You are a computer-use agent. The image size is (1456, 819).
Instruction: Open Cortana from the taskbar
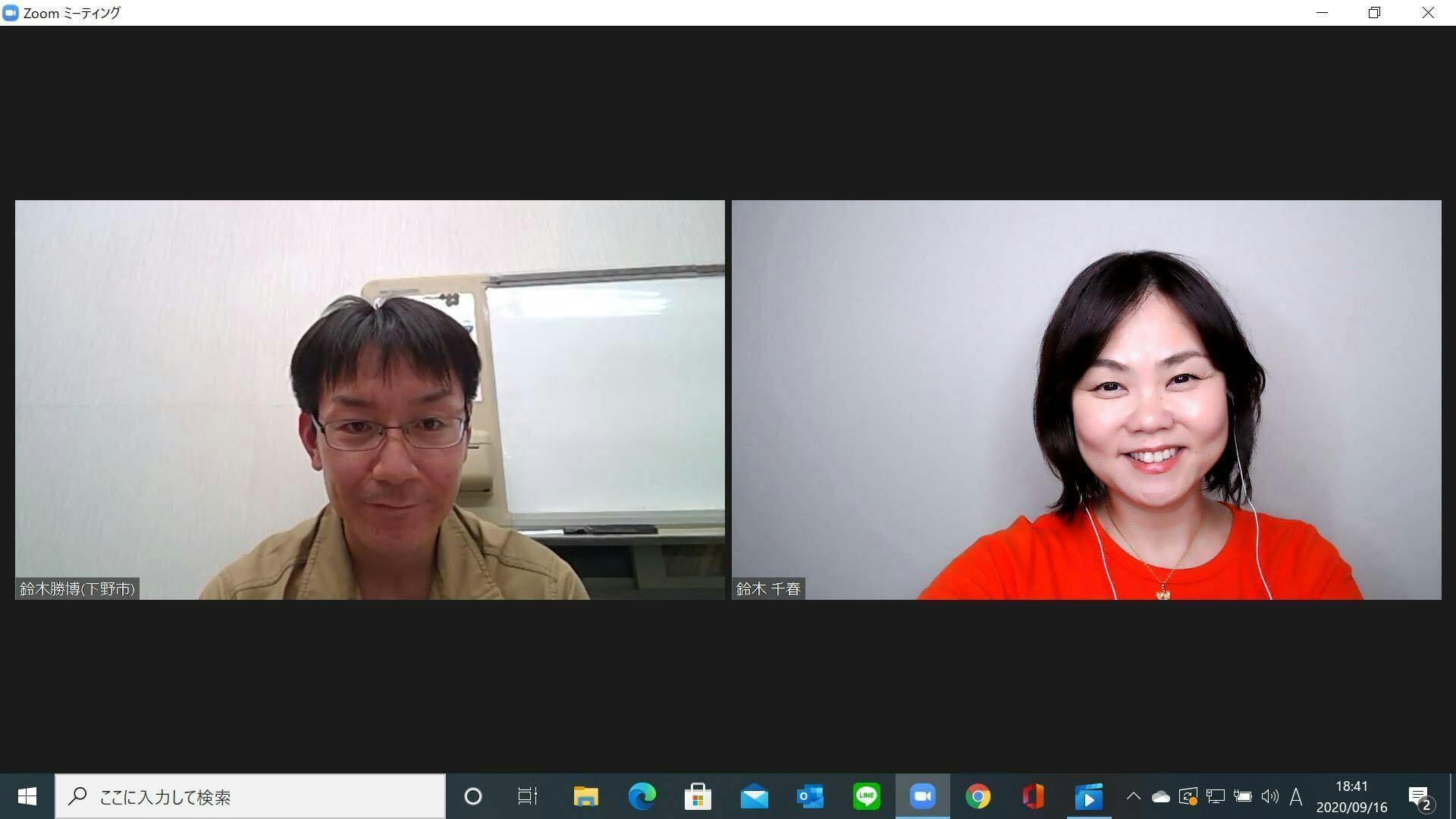point(472,796)
